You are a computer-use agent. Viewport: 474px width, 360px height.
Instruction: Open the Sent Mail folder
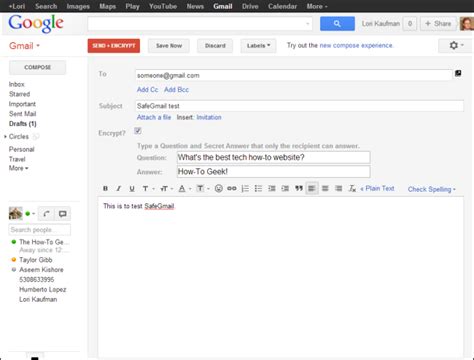22,114
